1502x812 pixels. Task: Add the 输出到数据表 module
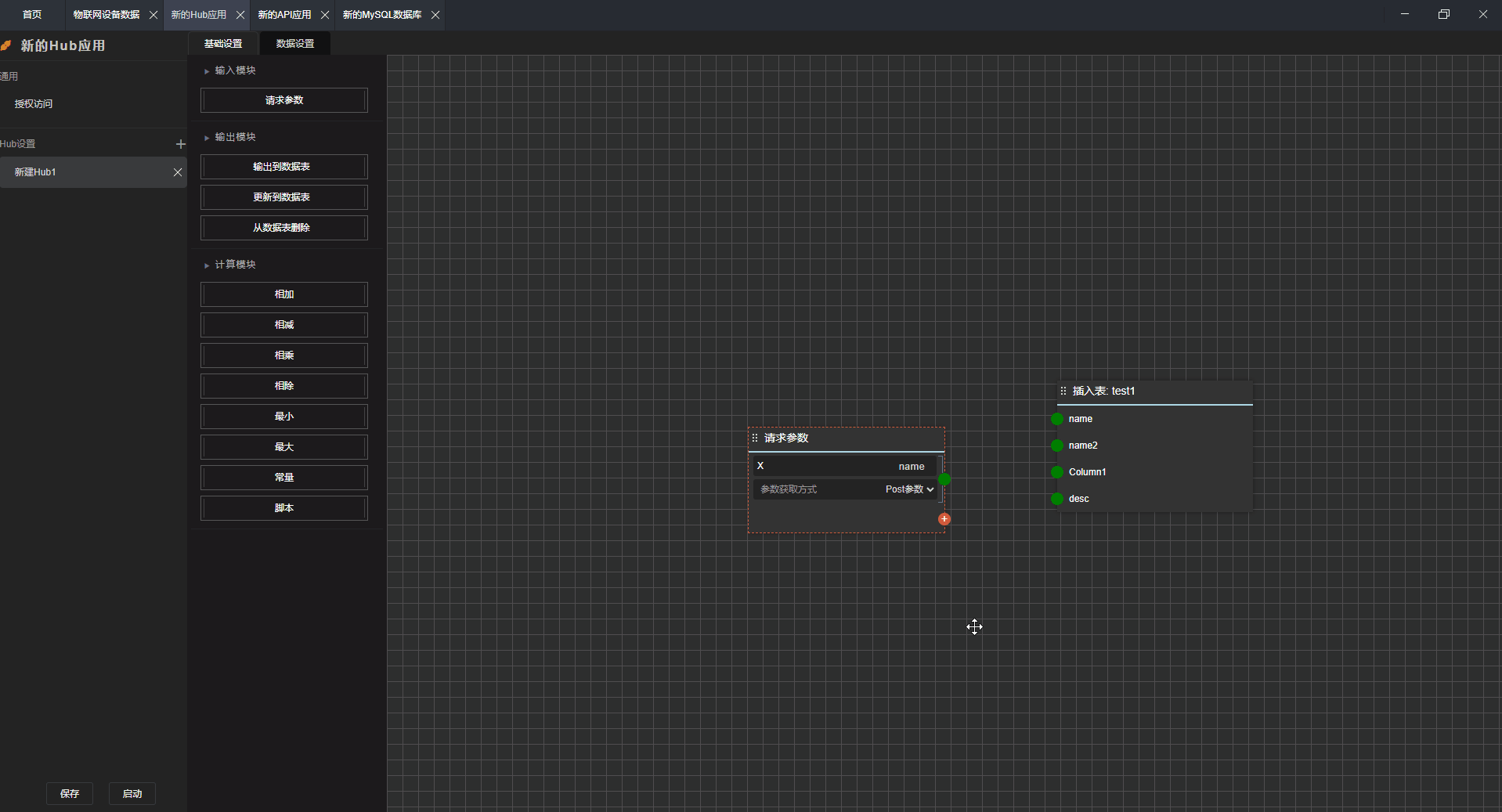(x=283, y=167)
